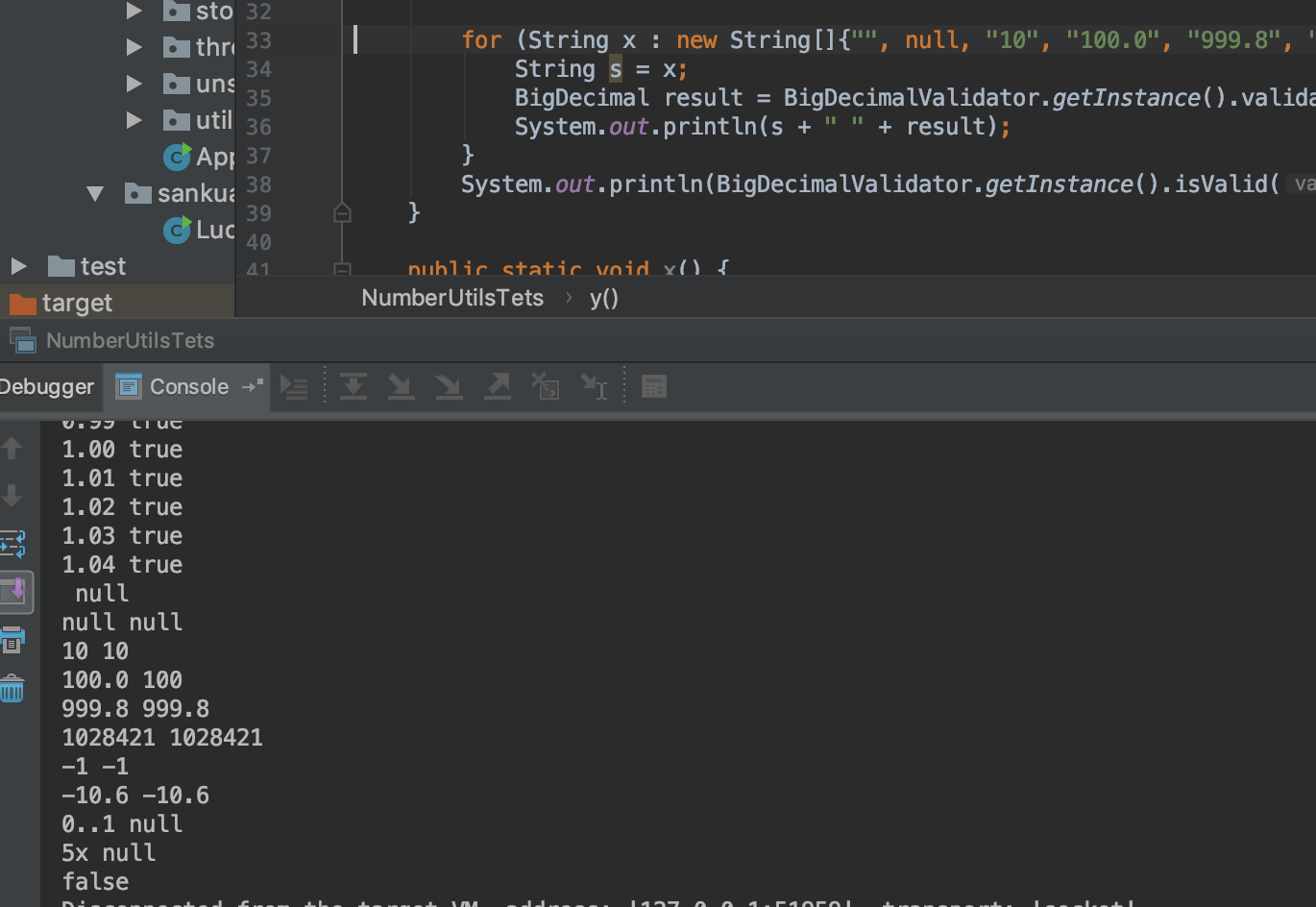Expand the test folder

[x=18, y=266]
